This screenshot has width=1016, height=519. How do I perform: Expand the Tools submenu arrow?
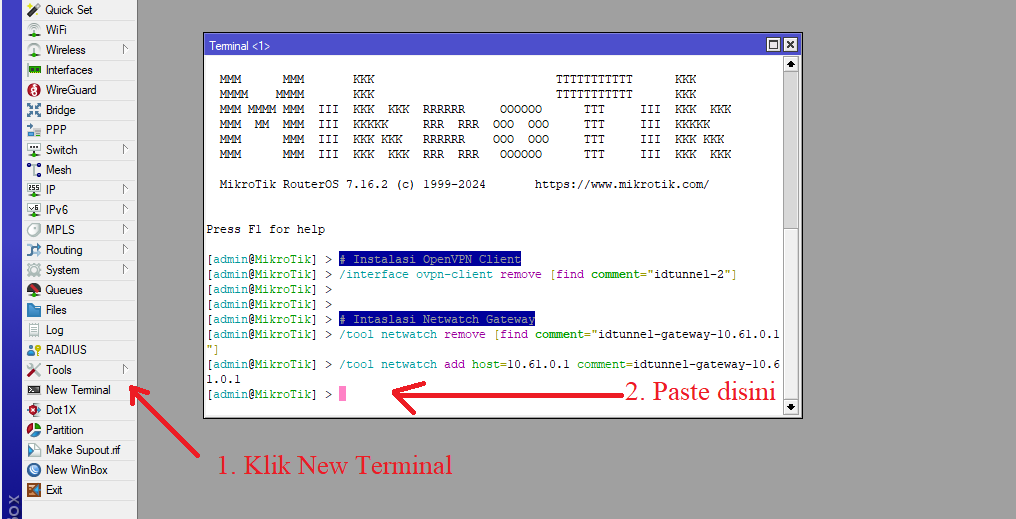tap(125, 369)
